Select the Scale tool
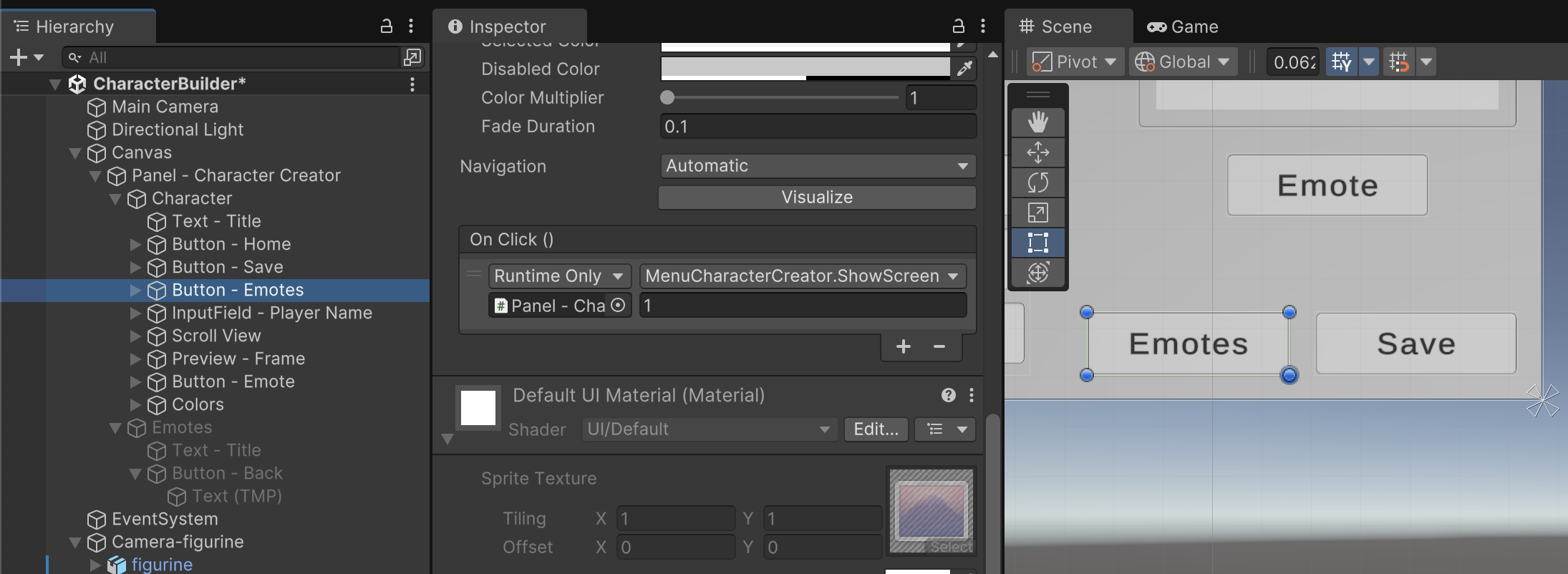 coord(1037,213)
